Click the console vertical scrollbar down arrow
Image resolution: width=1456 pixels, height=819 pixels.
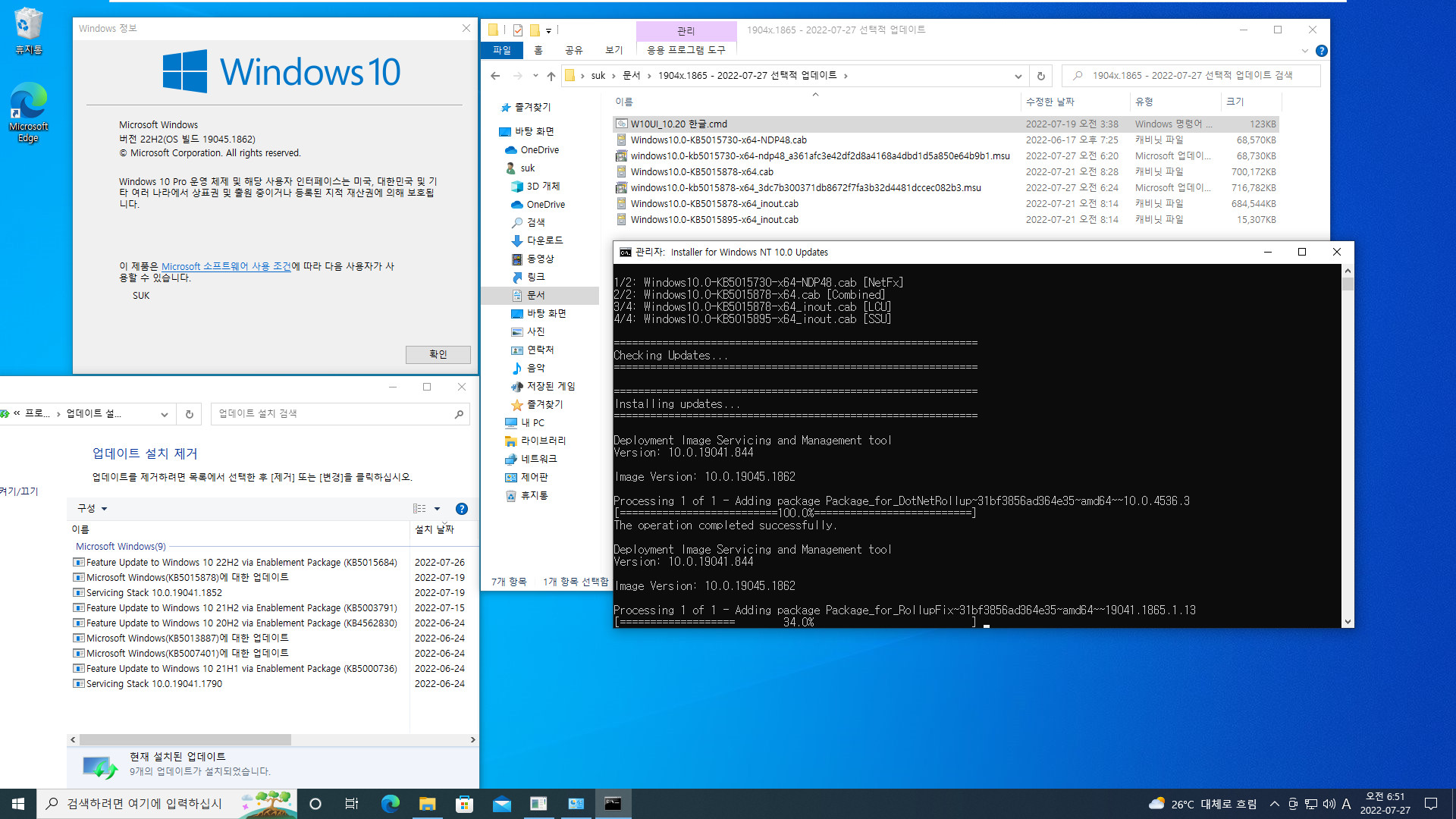(1348, 622)
